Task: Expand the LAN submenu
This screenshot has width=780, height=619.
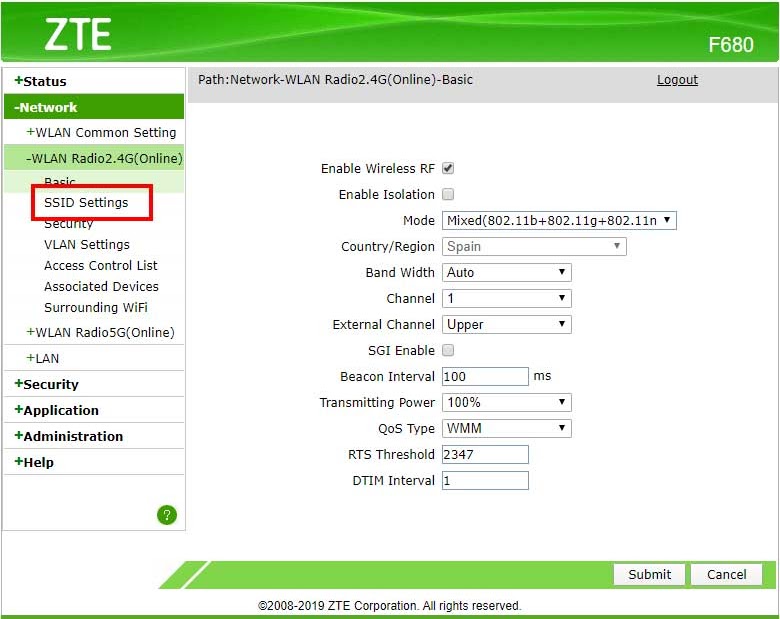Action: [43, 358]
